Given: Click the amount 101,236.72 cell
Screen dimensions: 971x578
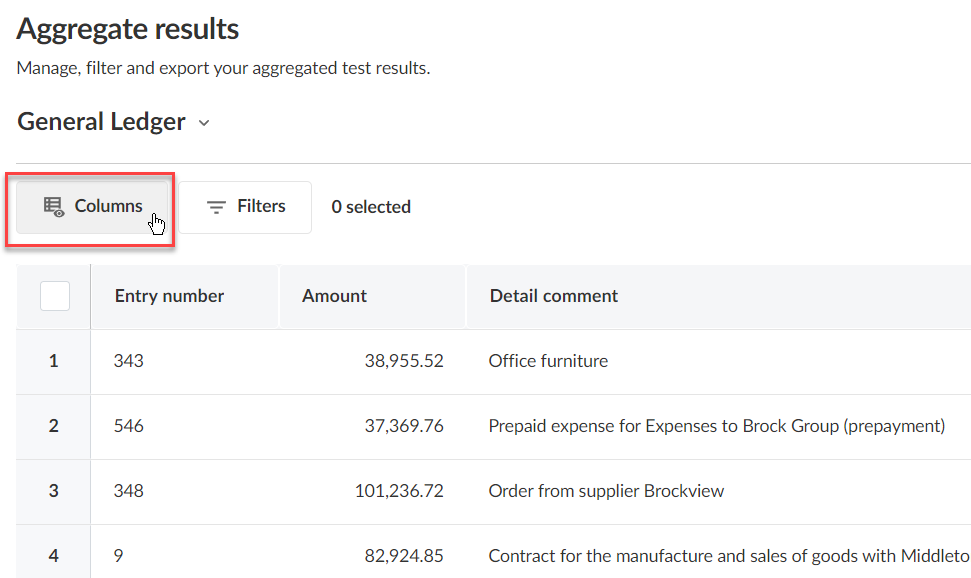Looking at the screenshot, I should 399,491.
